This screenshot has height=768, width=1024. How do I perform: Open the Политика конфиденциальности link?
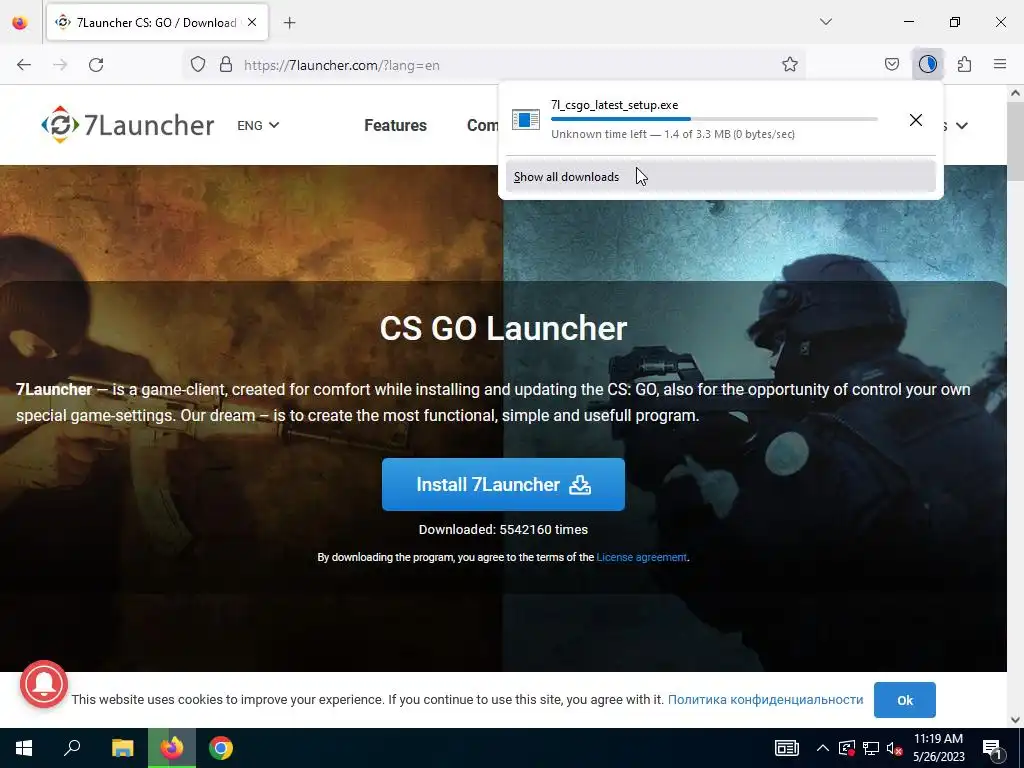tap(765, 699)
